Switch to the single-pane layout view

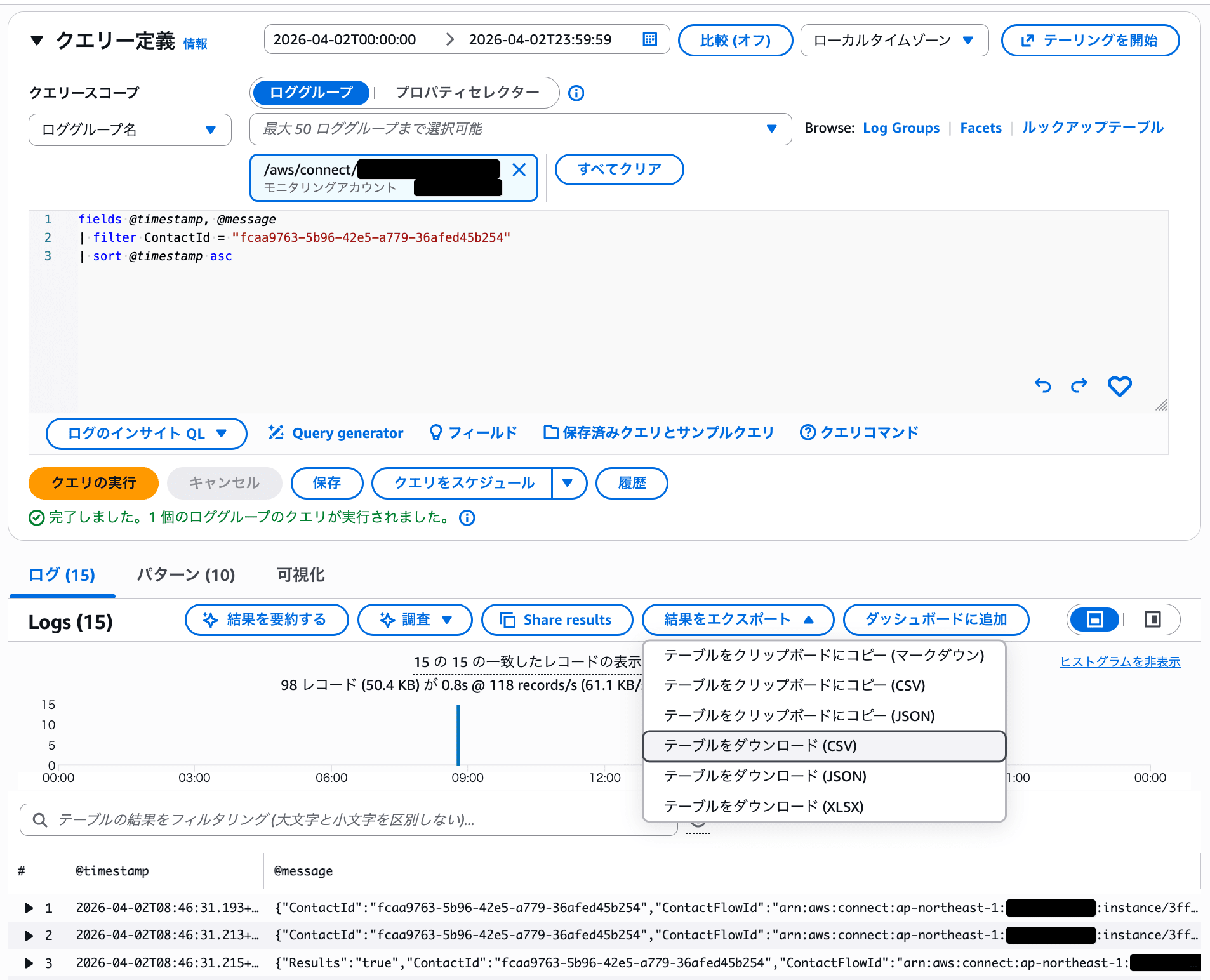tap(1094, 619)
